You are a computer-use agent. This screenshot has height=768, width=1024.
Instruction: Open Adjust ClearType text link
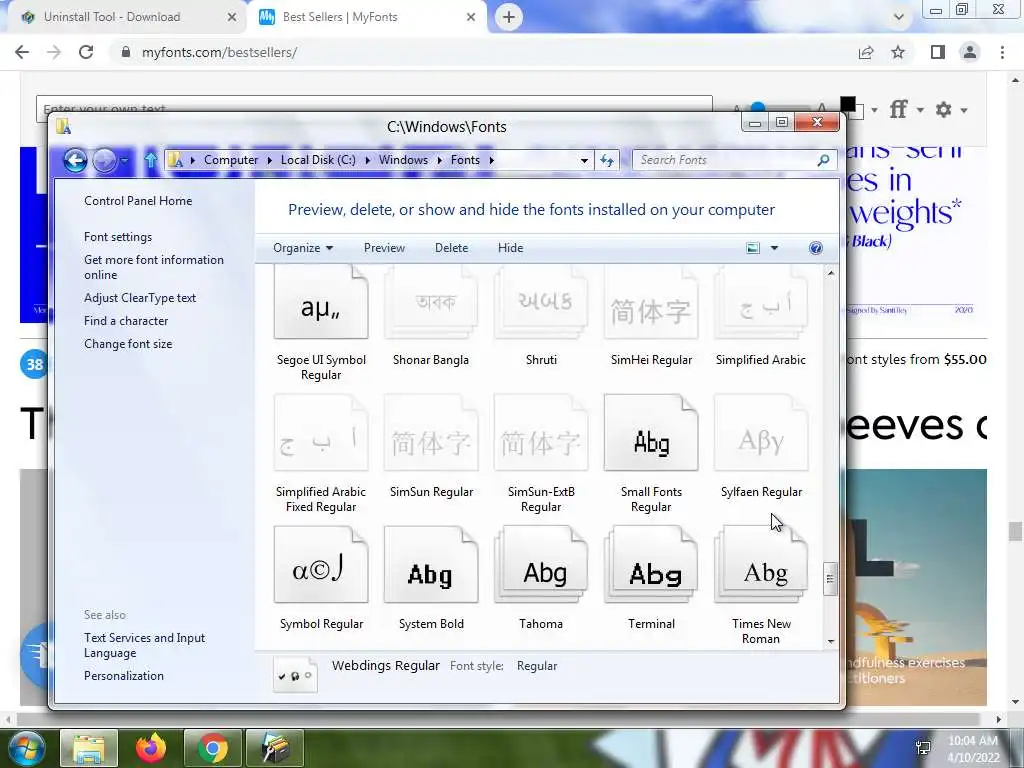(x=140, y=298)
